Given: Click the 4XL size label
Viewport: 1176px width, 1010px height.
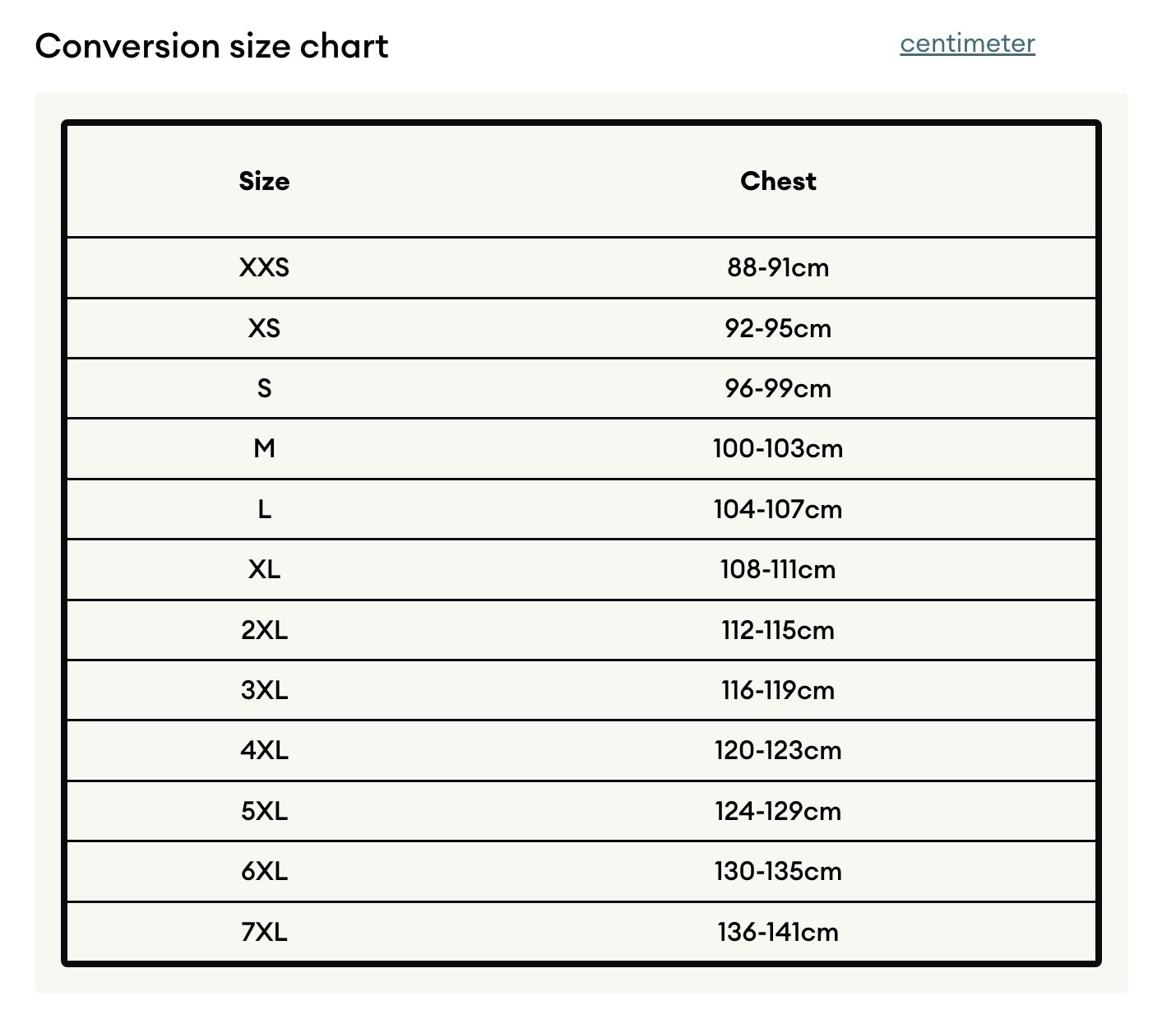Looking at the screenshot, I should tap(264, 750).
